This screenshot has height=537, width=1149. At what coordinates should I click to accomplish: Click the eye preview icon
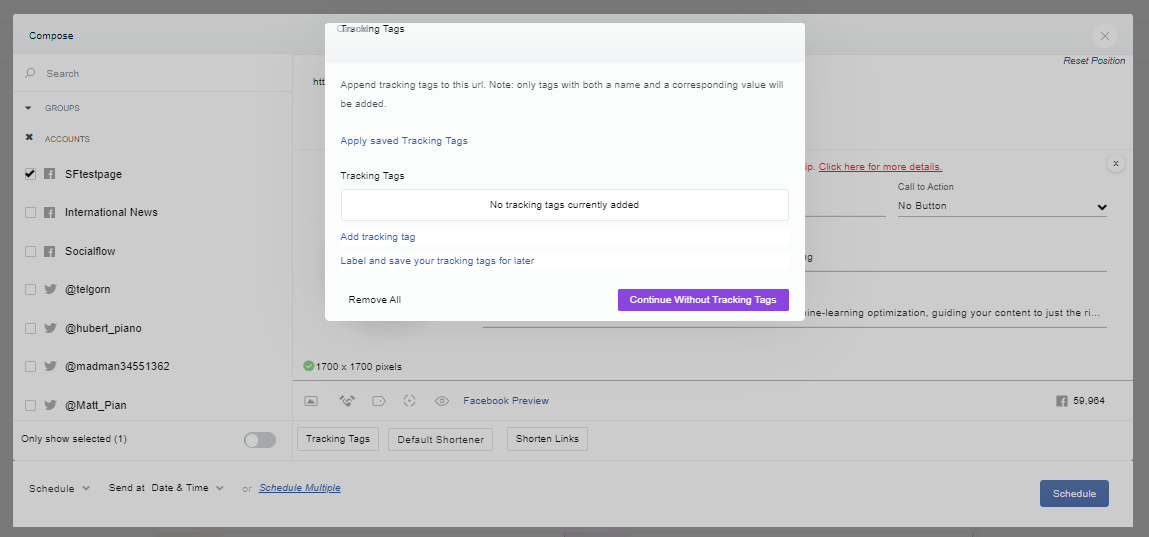point(441,401)
